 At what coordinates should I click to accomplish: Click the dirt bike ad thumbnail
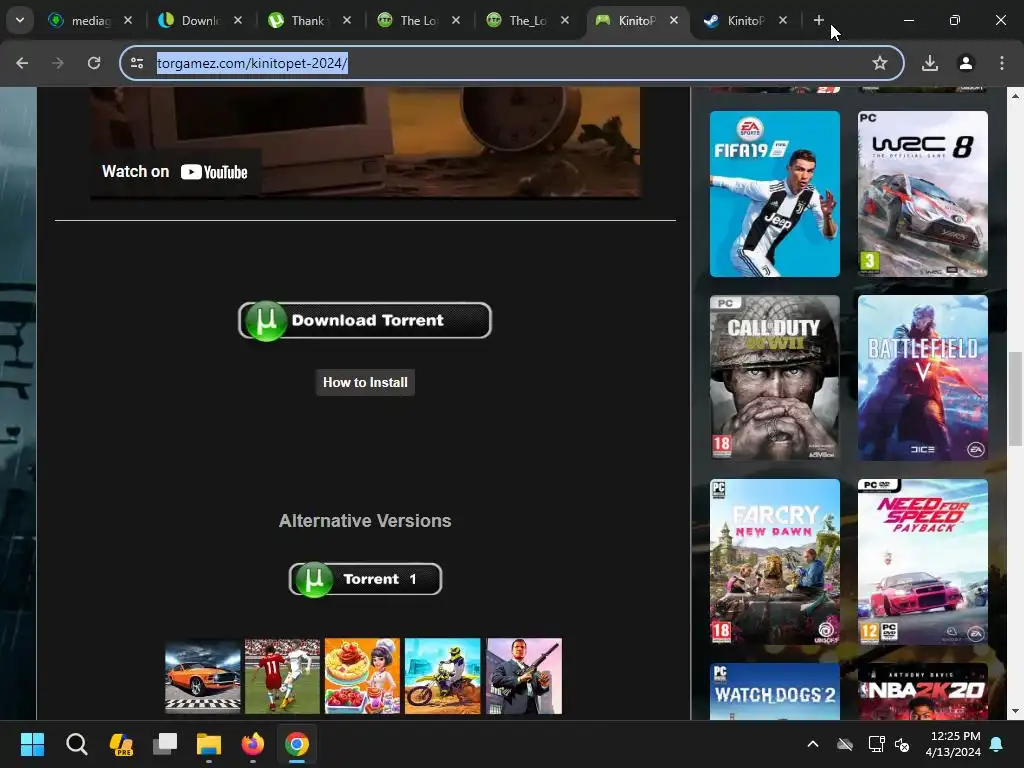(x=442, y=676)
